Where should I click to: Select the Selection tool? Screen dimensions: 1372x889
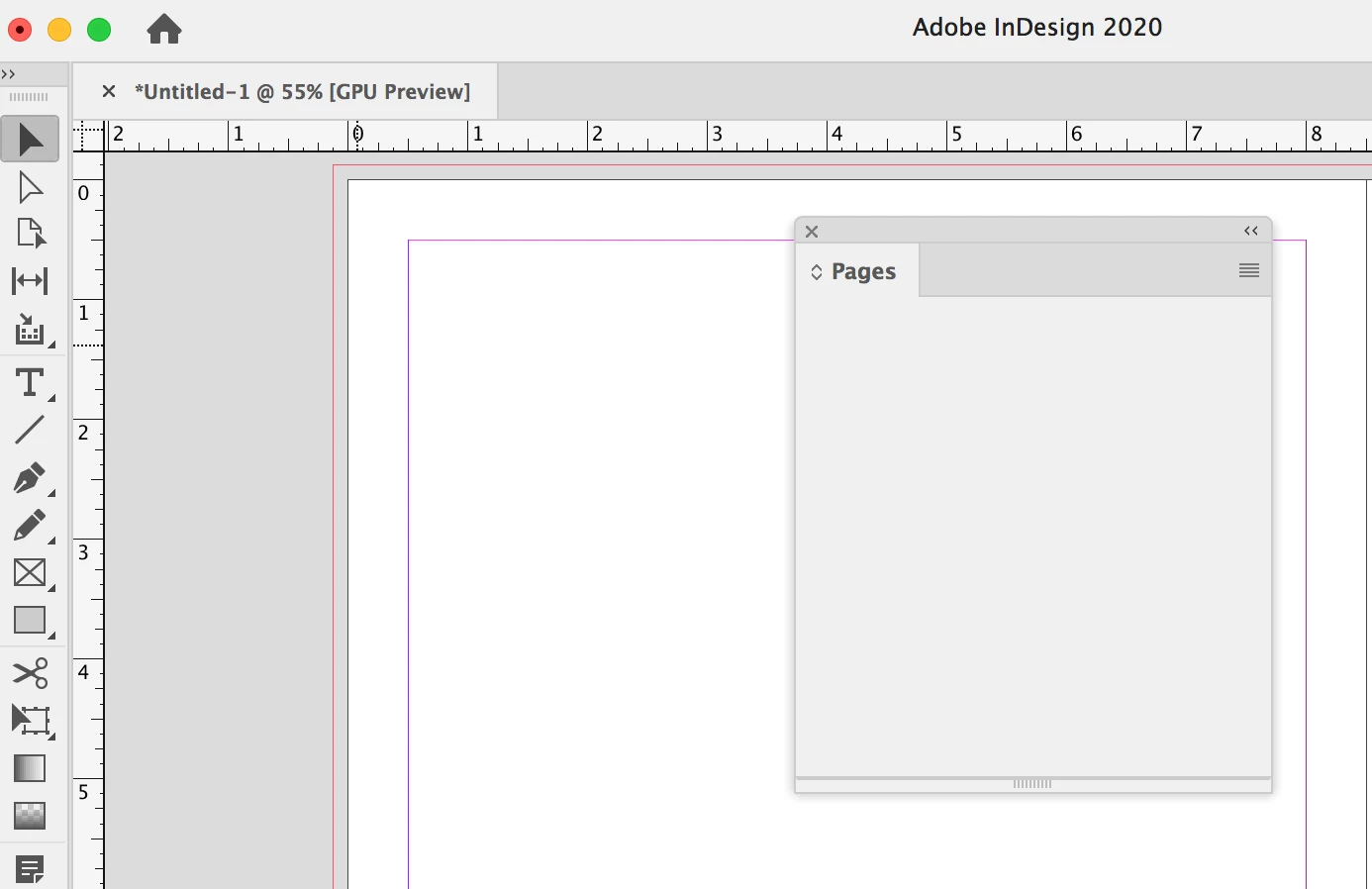(30, 139)
